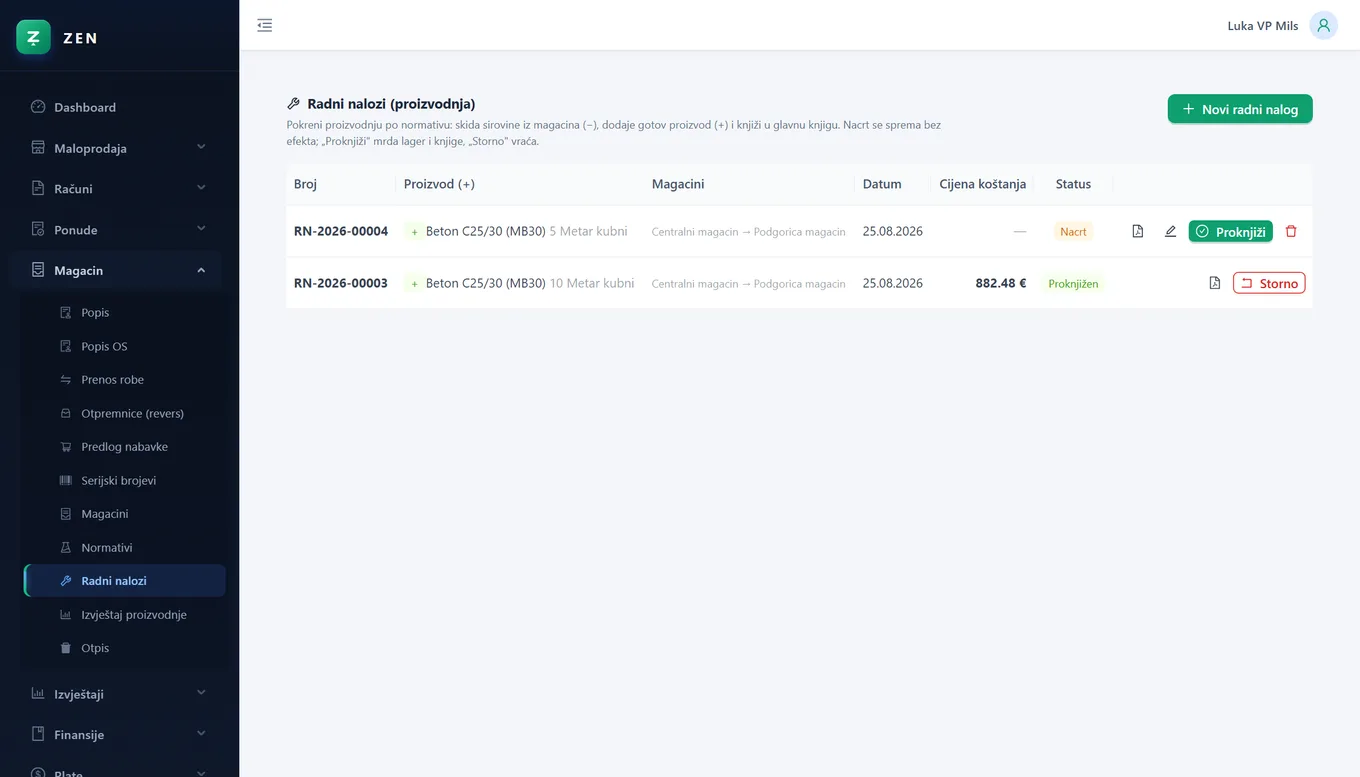This screenshot has width=1360, height=777.
Task: Expand the Maloprodaja menu chevron
Action: 201,147
